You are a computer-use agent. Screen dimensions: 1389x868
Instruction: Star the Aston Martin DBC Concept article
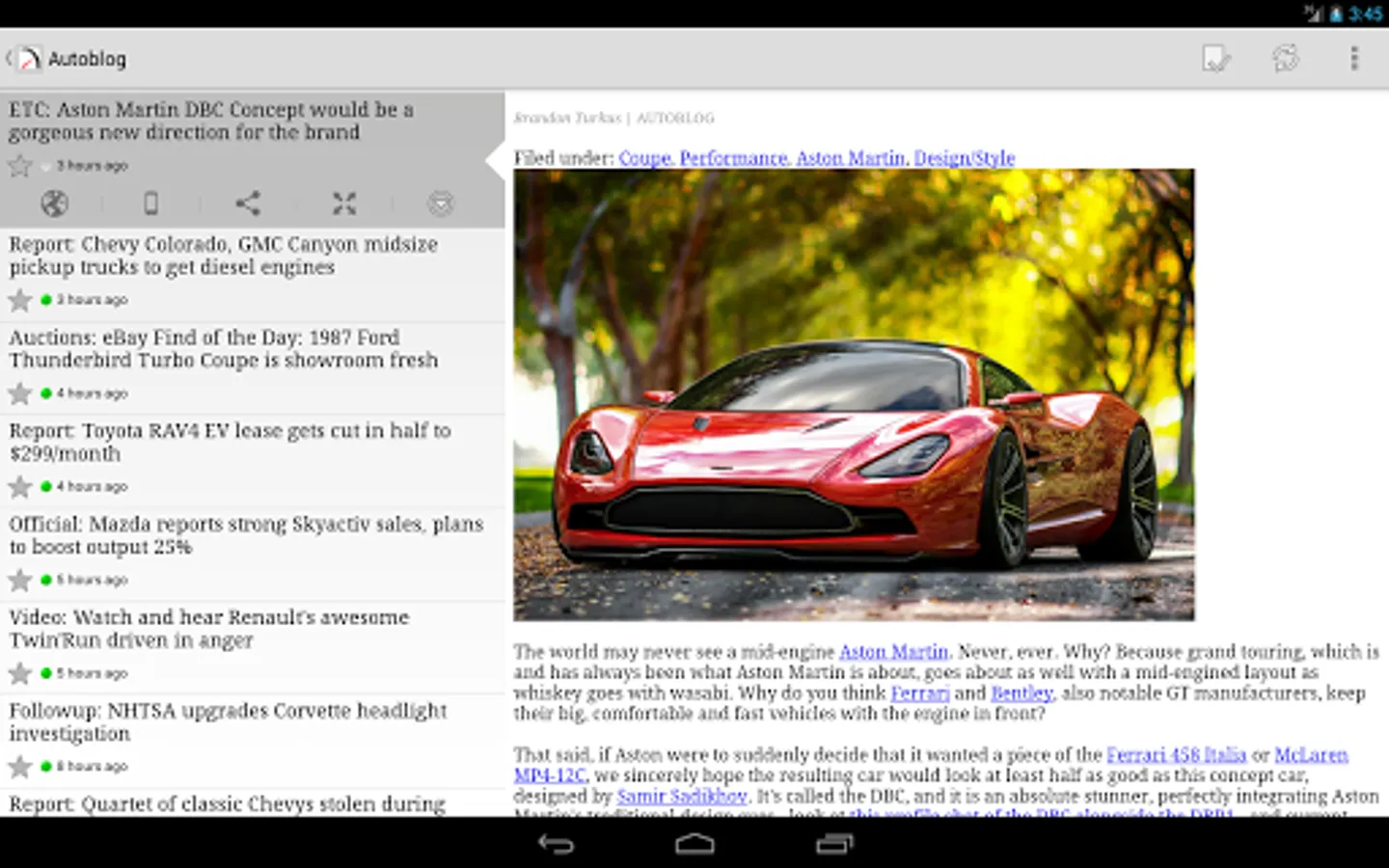(x=20, y=166)
